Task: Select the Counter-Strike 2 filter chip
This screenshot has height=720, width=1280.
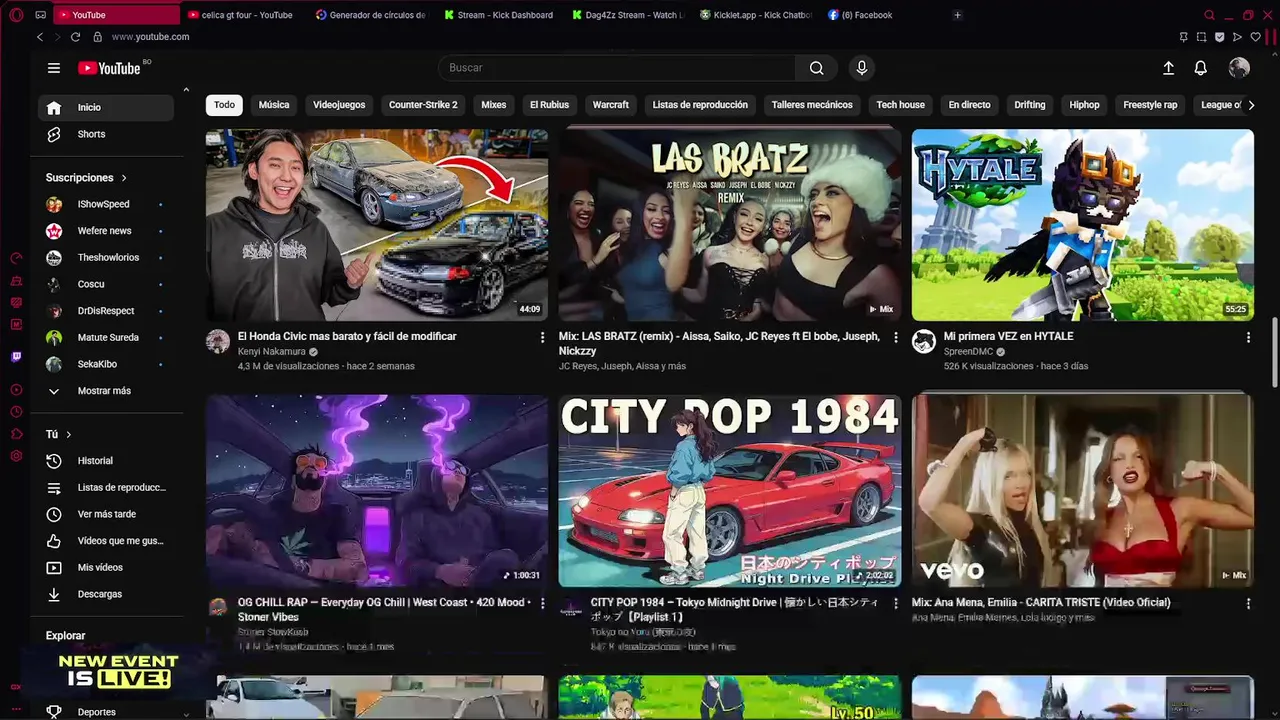Action: pos(423,105)
